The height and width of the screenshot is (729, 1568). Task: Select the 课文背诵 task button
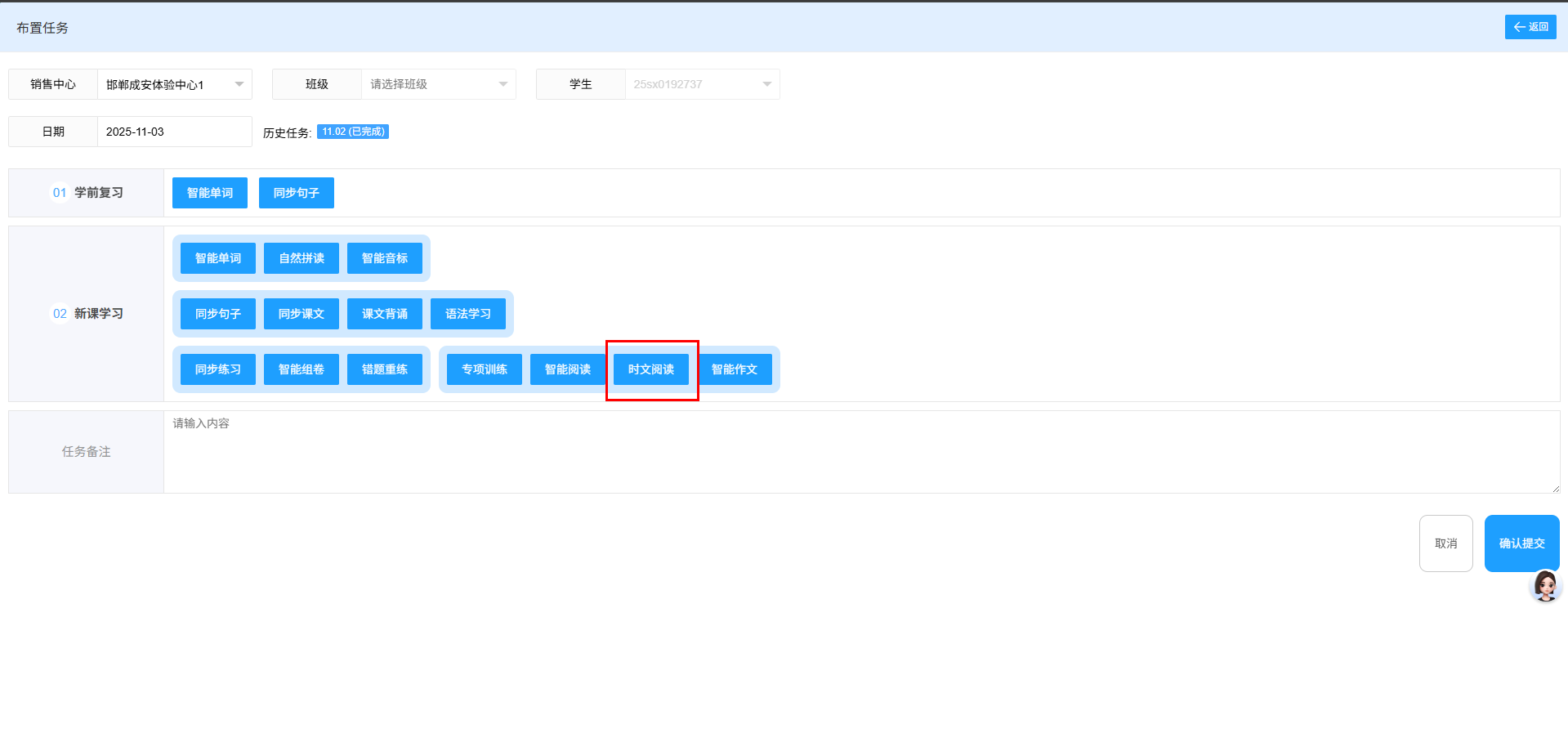pyautogui.click(x=385, y=314)
